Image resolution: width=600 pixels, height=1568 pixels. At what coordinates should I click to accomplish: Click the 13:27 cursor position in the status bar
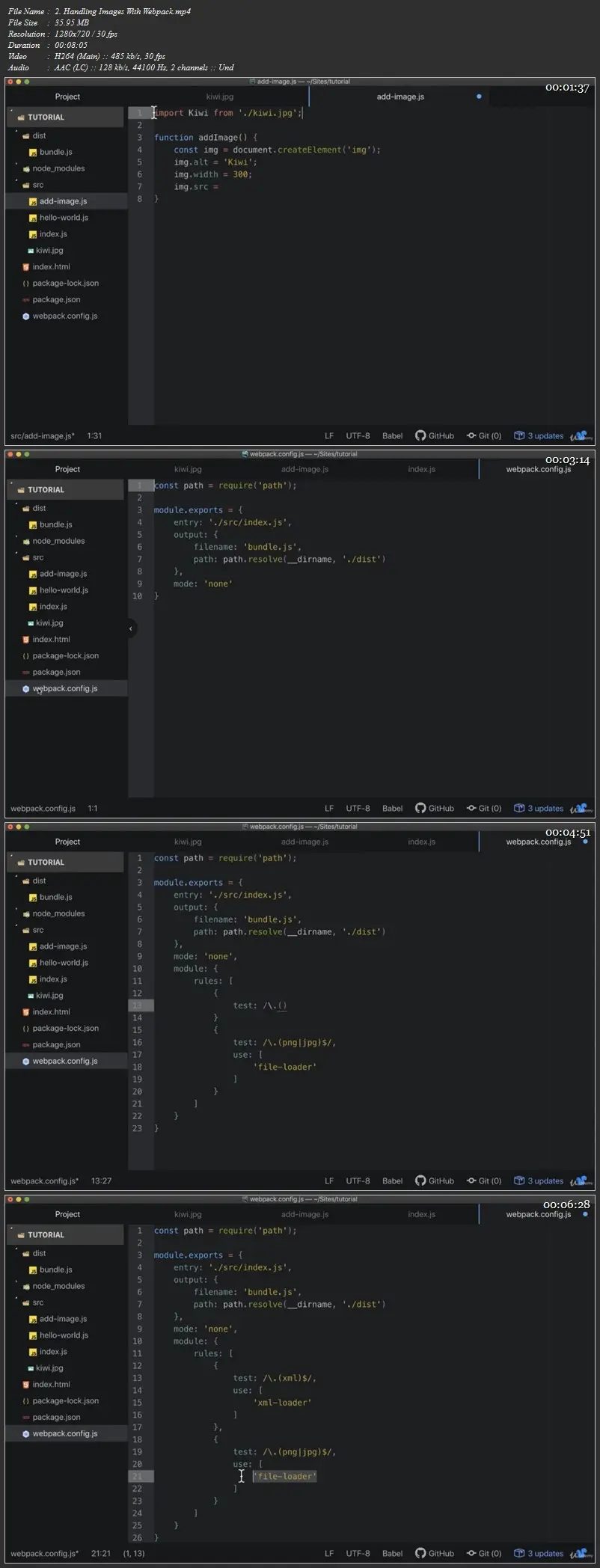[x=101, y=1180]
